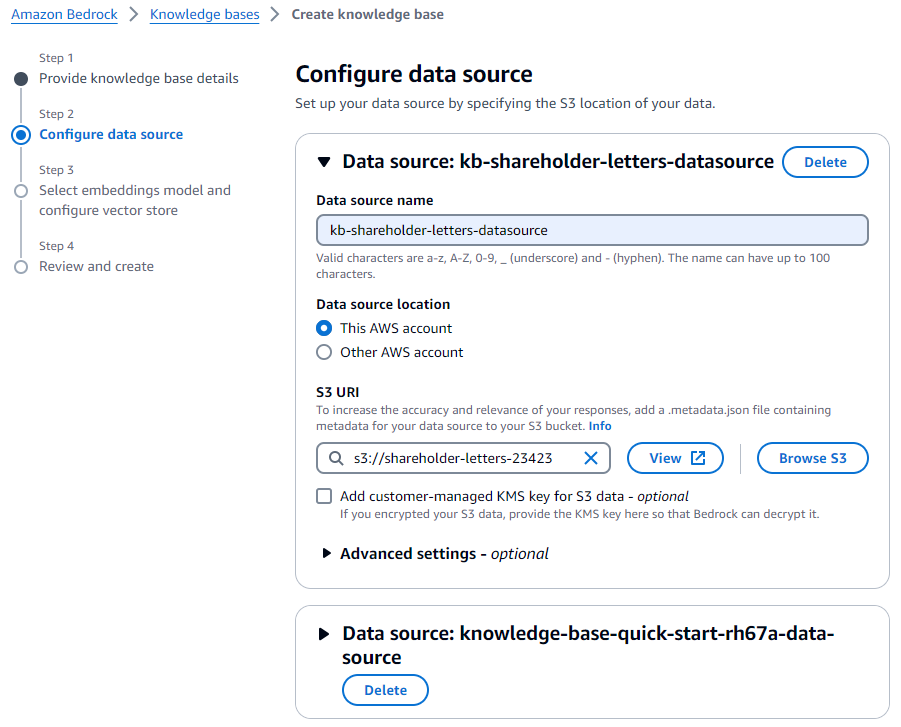Delete the knowledge-base-quick-start-rh67a data source
901x727 pixels.
point(385,690)
